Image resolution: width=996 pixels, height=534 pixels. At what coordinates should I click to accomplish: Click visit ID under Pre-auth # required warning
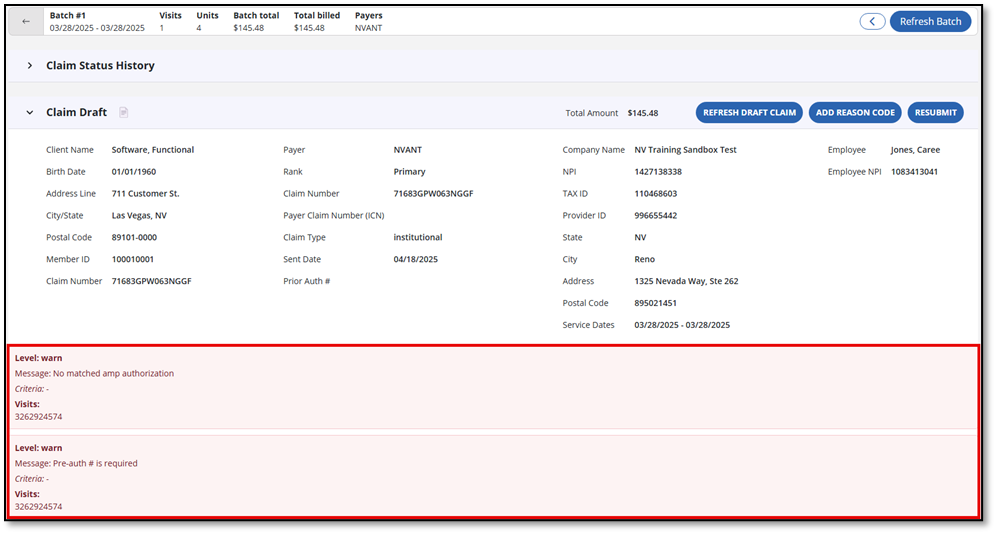point(38,507)
